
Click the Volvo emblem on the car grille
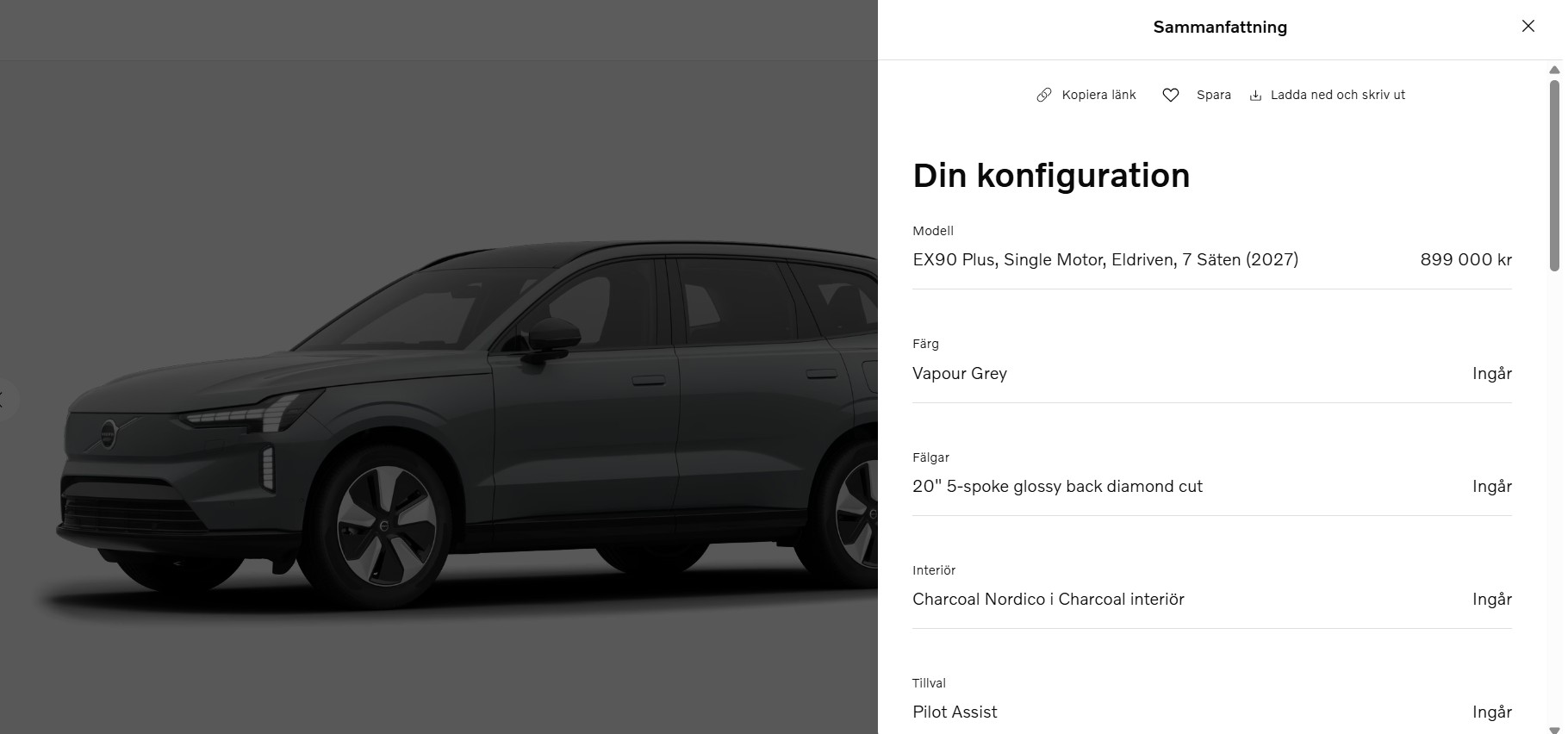pos(109,432)
